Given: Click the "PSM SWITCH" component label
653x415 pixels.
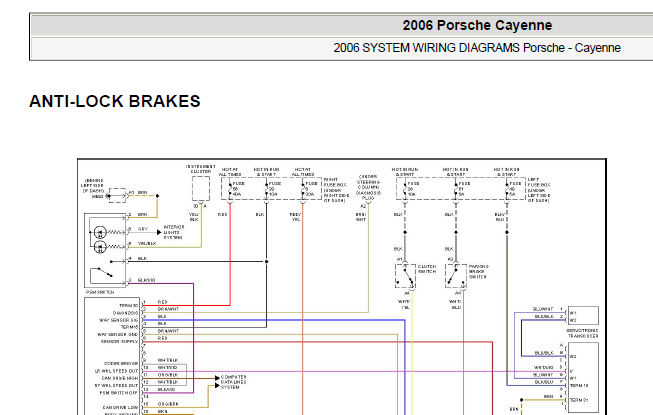Looking at the screenshot, I should pos(100,292).
